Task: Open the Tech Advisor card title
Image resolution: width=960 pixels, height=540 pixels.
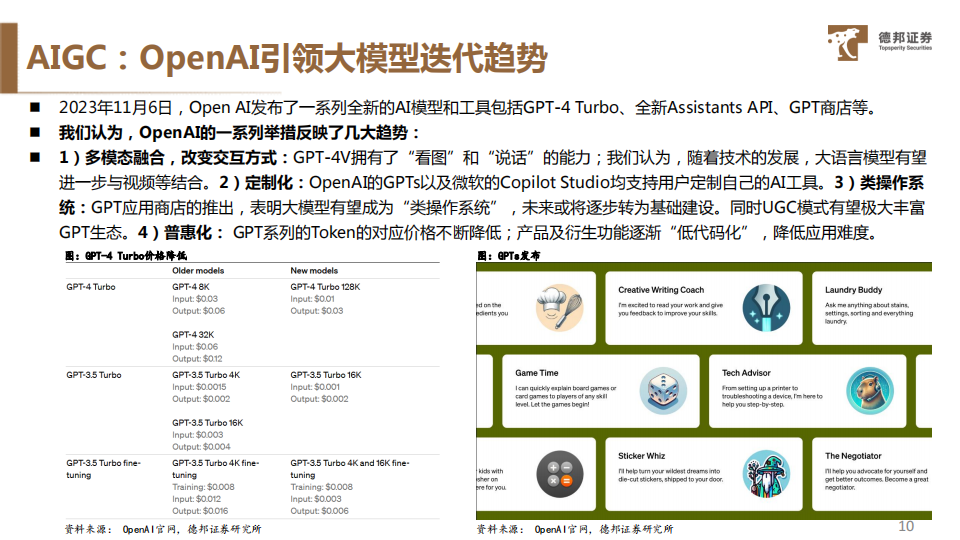Action: point(746,373)
